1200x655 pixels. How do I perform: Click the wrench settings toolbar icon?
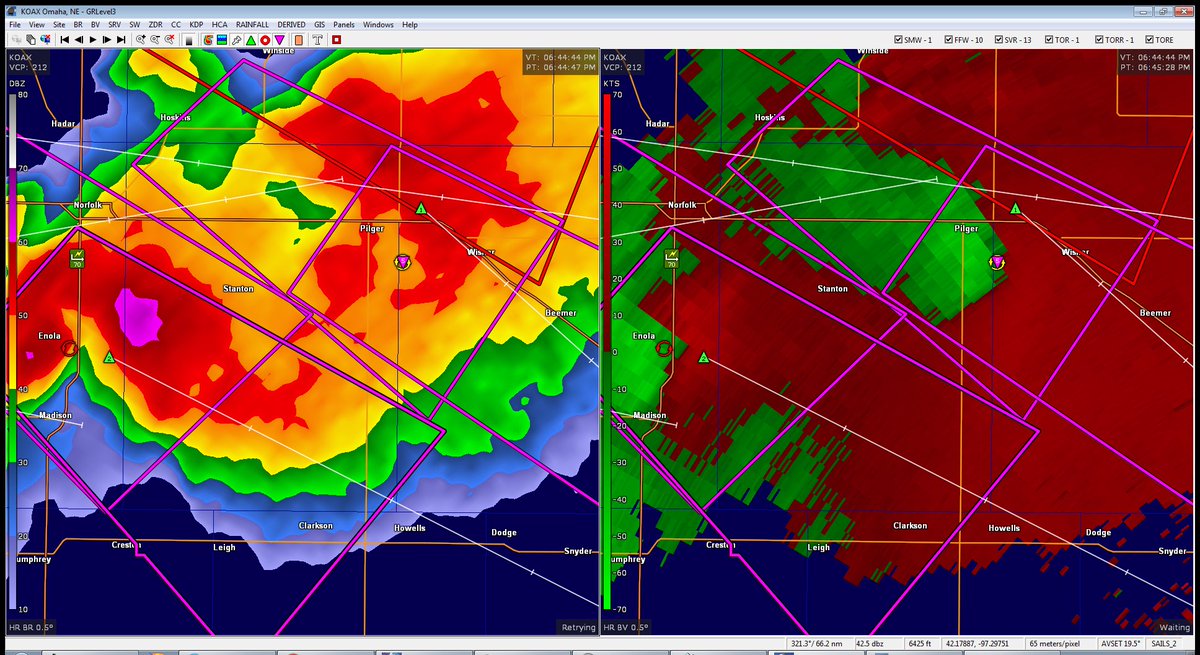236,40
